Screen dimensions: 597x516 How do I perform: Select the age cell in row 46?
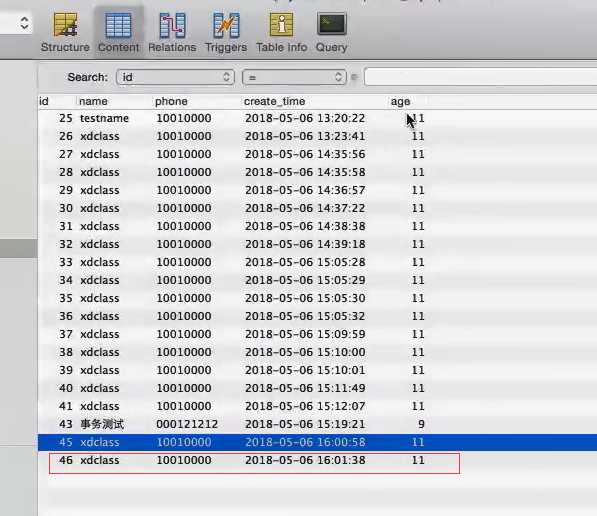(418, 460)
